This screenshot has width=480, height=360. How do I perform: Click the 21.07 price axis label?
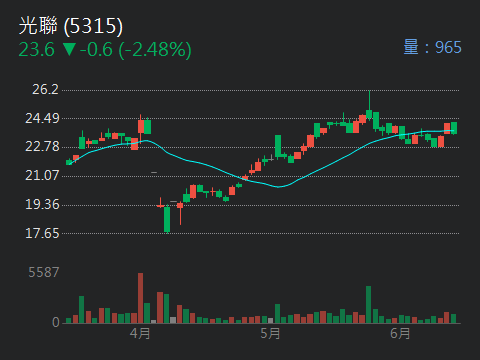click(x=42, y=176)
